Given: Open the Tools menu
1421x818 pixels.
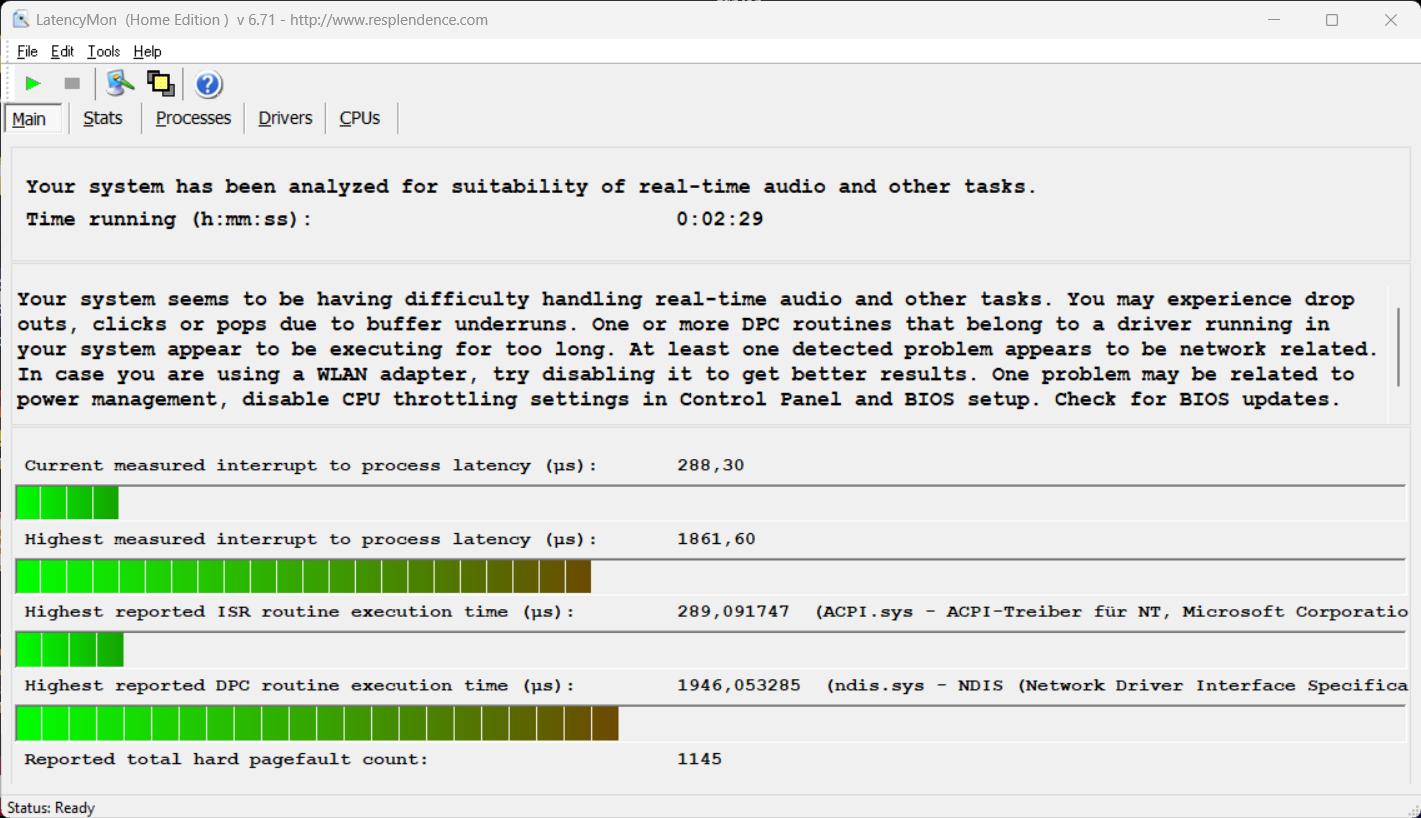Looking at the screenshot, I should (104, 52).
